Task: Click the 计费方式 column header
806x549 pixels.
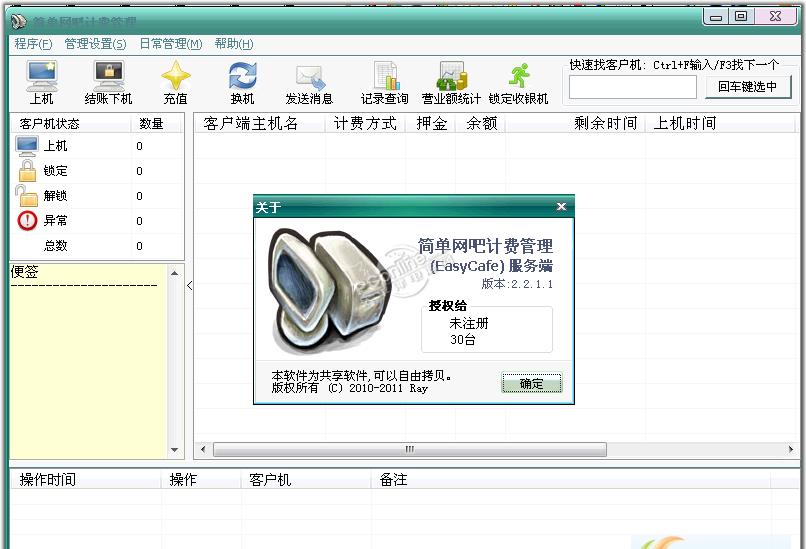Action: (365, 123)
